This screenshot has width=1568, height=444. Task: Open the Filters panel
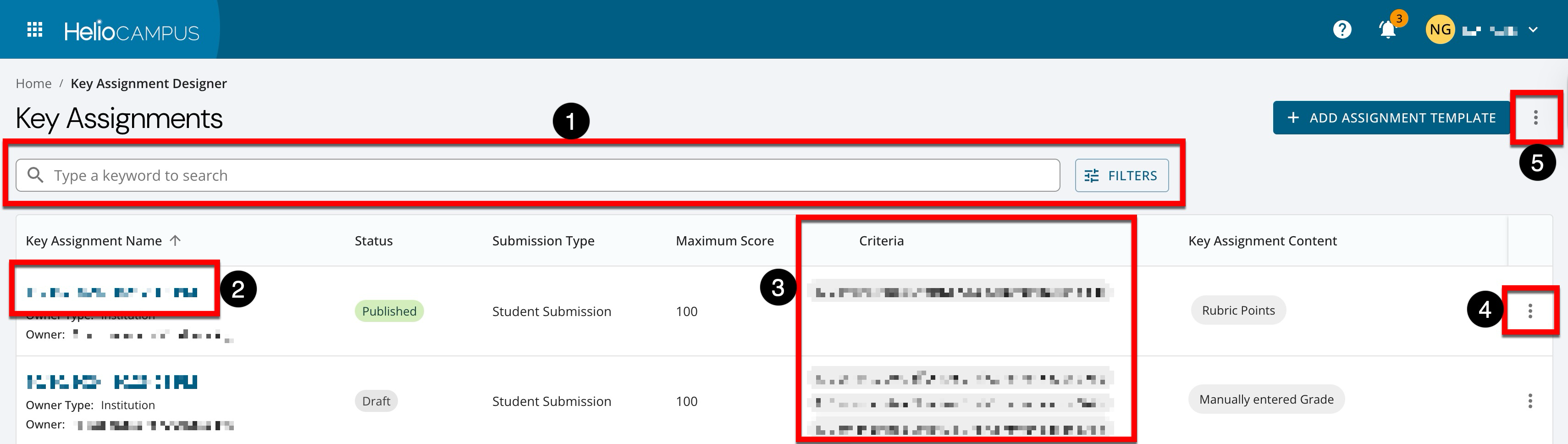click(1121, 175)
